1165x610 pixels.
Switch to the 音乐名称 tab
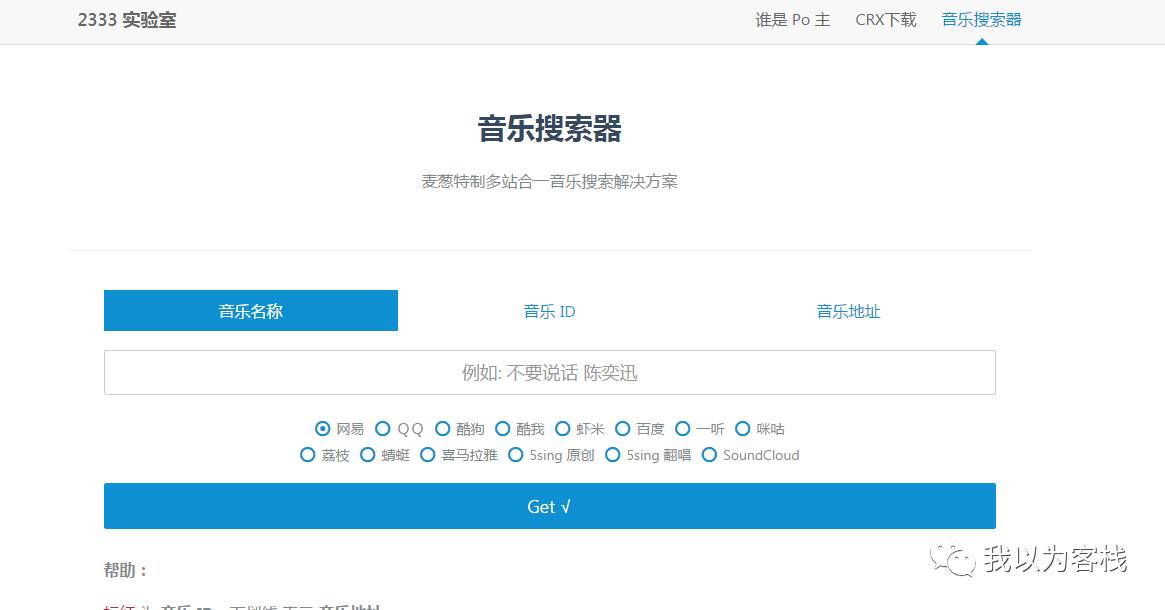point(251,311)
